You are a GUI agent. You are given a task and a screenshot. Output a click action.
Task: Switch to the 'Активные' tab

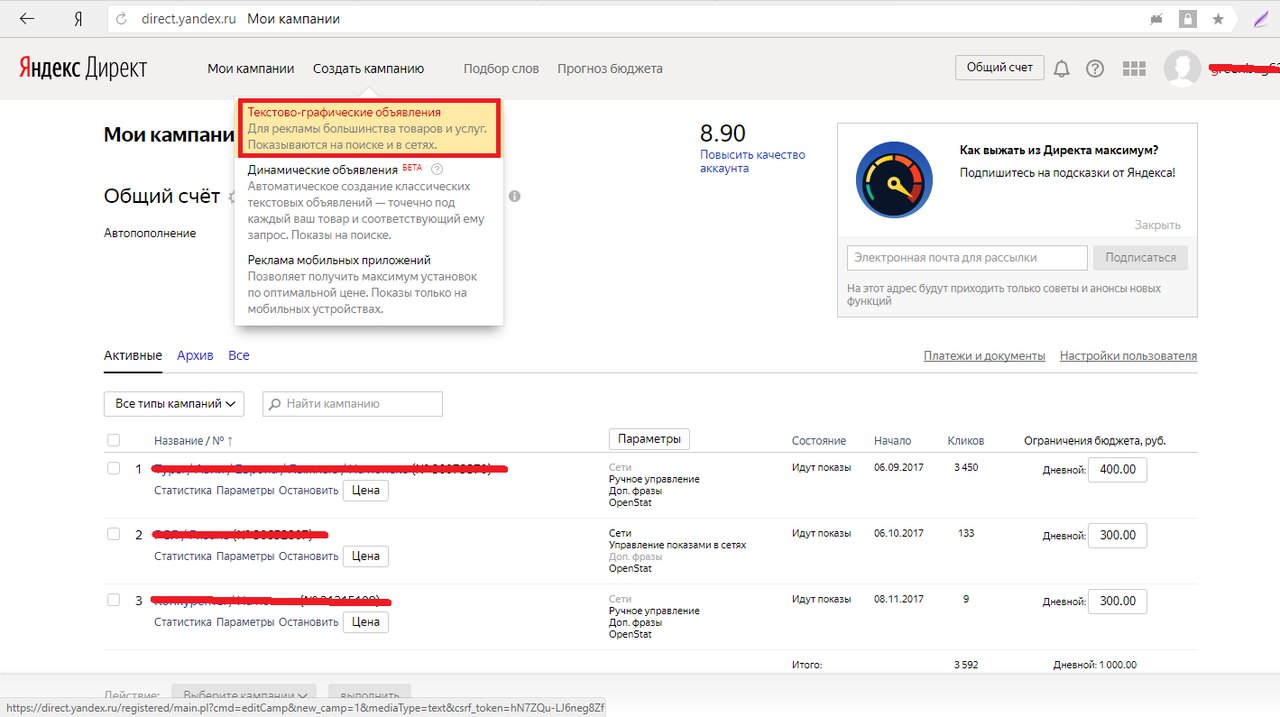(133, 356)
